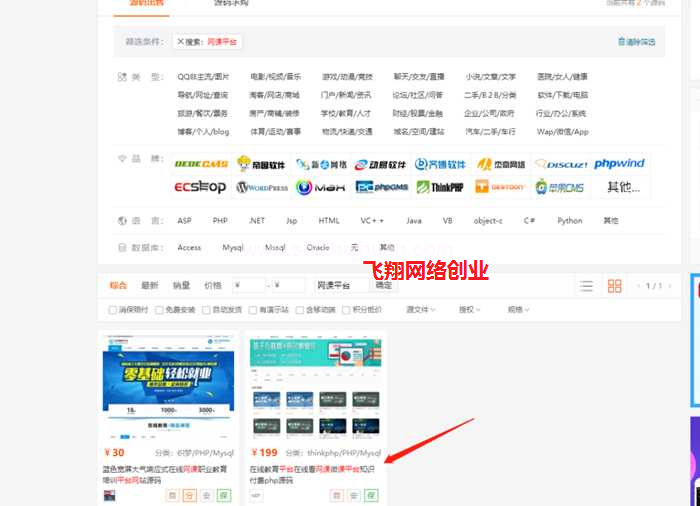Viewport: 700px width, 506px height.
Task: Filter database by Oracle
Action: pyautogui.click(x=318, y=247)
